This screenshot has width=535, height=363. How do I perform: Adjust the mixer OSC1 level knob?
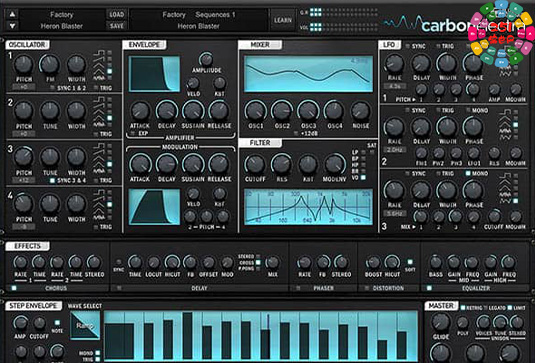point(255,111)
